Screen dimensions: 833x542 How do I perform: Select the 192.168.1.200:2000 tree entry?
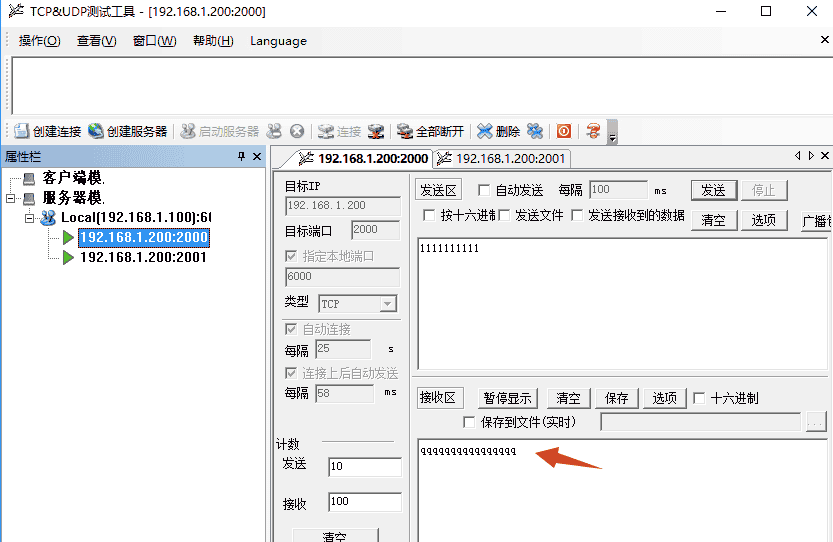(x=144, y=238)
